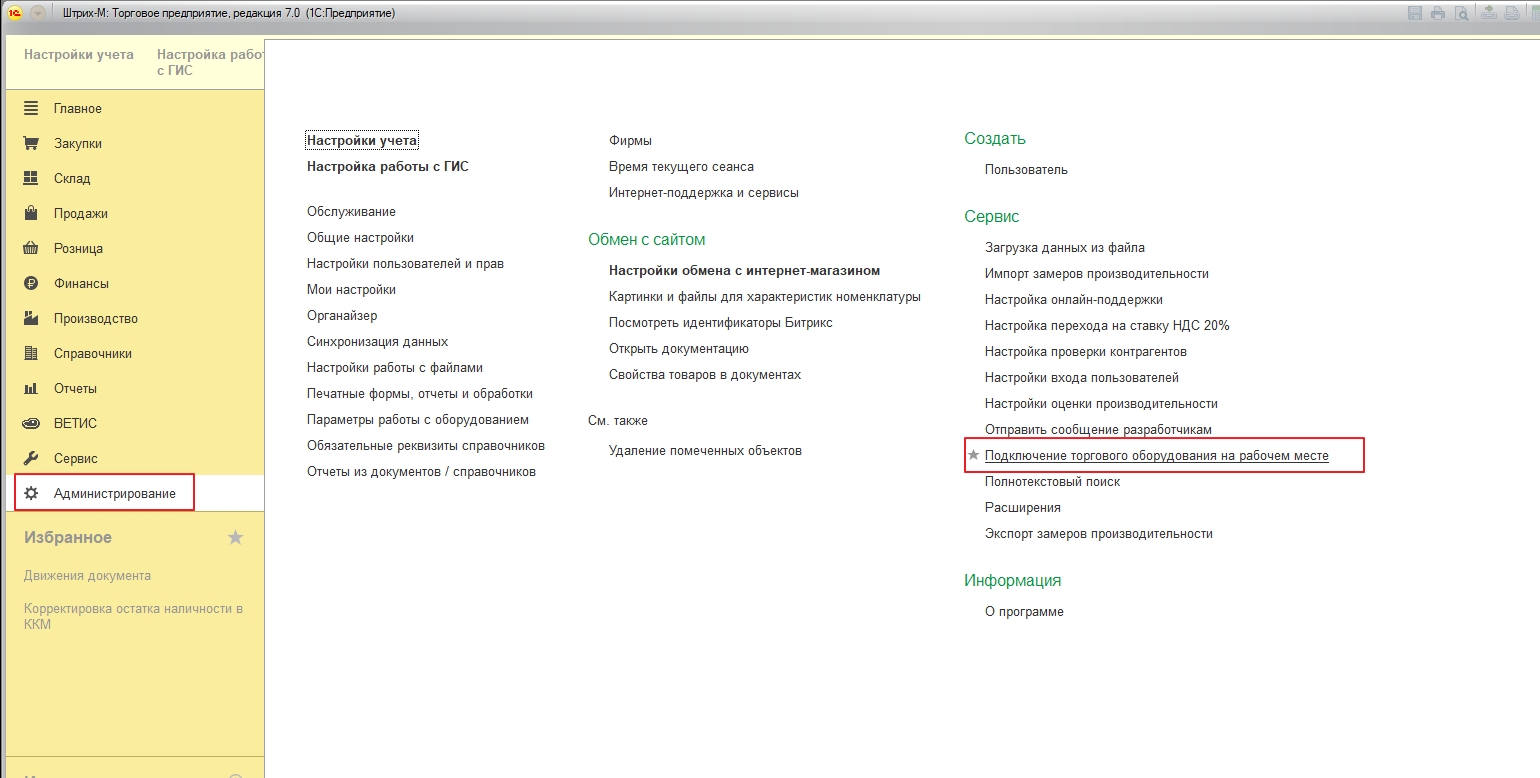Open the 1C main menu dropdown arrow

pyautogui.click(x=38, y=13)
